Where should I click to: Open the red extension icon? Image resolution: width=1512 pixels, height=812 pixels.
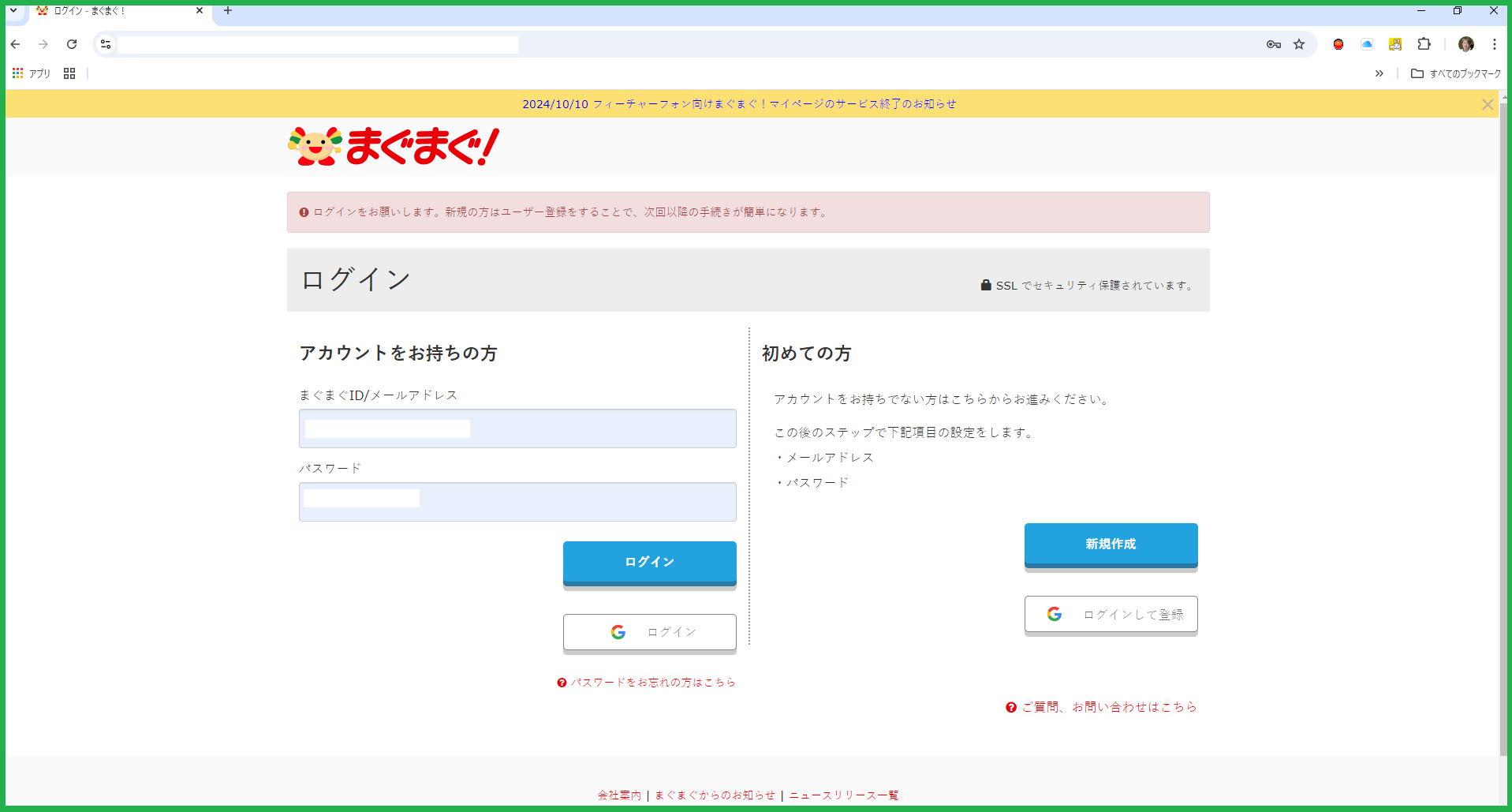[1338, 44]
